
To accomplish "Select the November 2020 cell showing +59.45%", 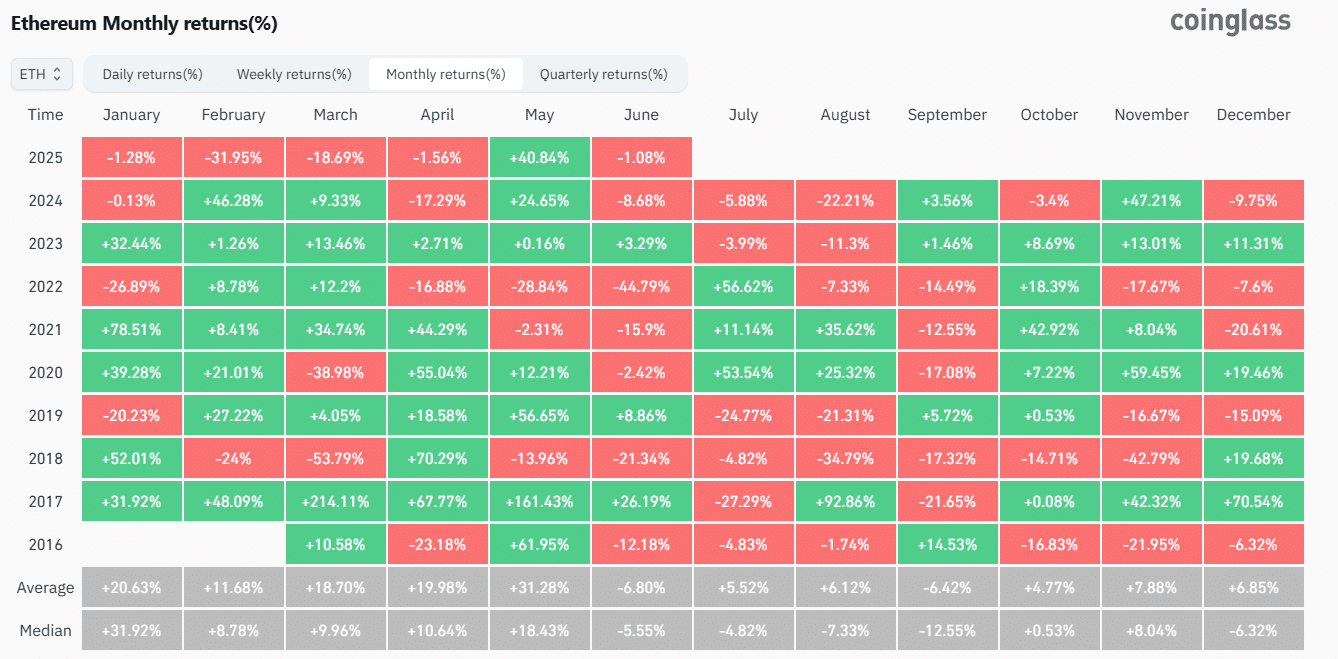I will [1151, 372].
